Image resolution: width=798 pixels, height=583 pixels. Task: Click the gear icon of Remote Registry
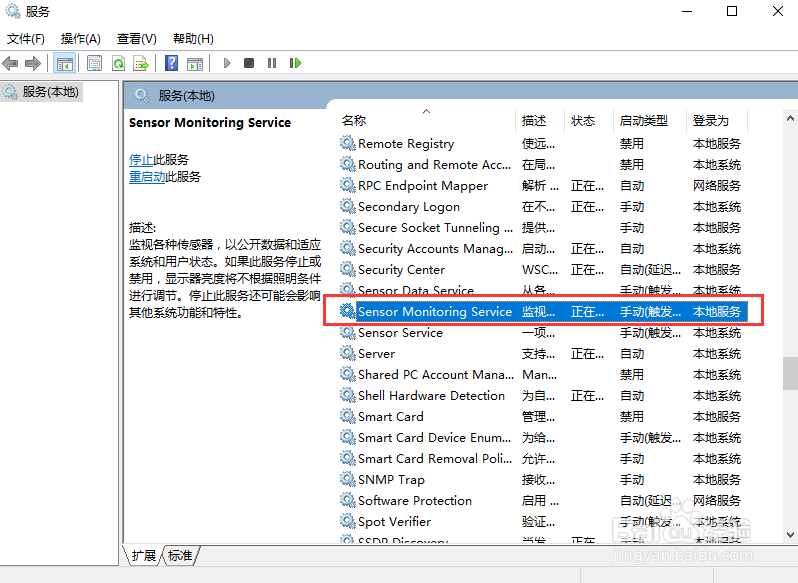pyautogui.click(x=348, y=143)
